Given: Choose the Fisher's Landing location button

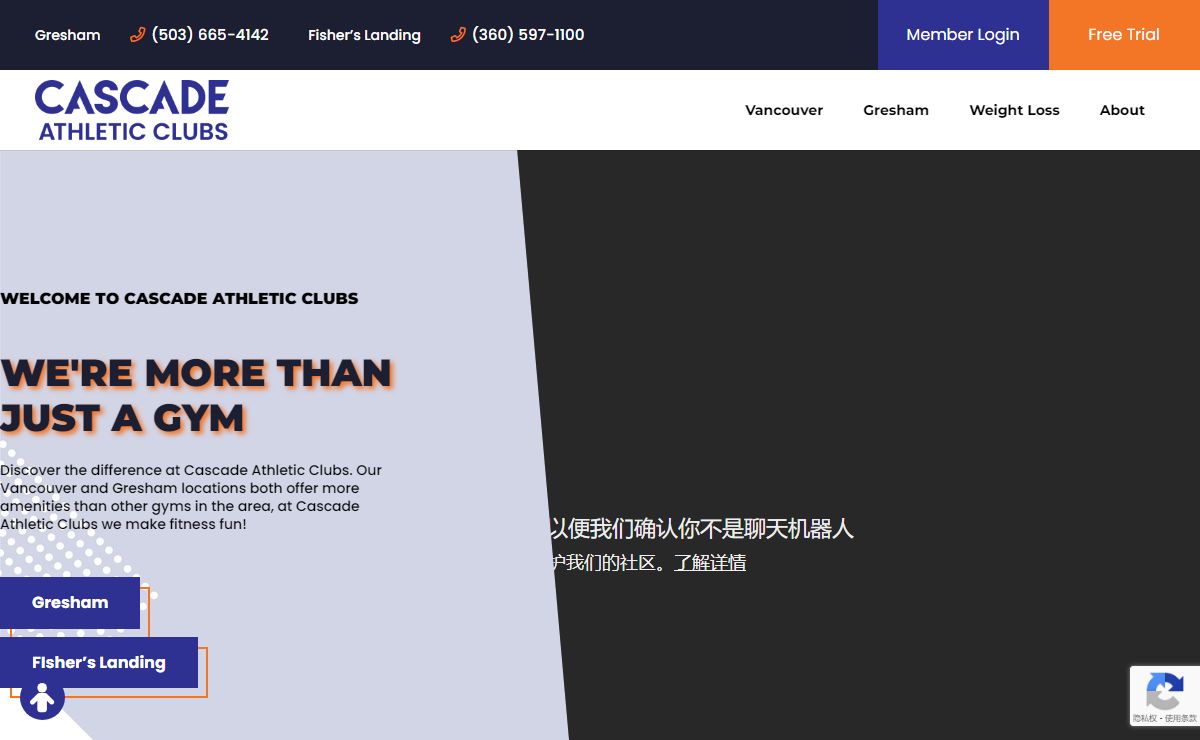Looking at the screenshot, I should click(99, 663).
